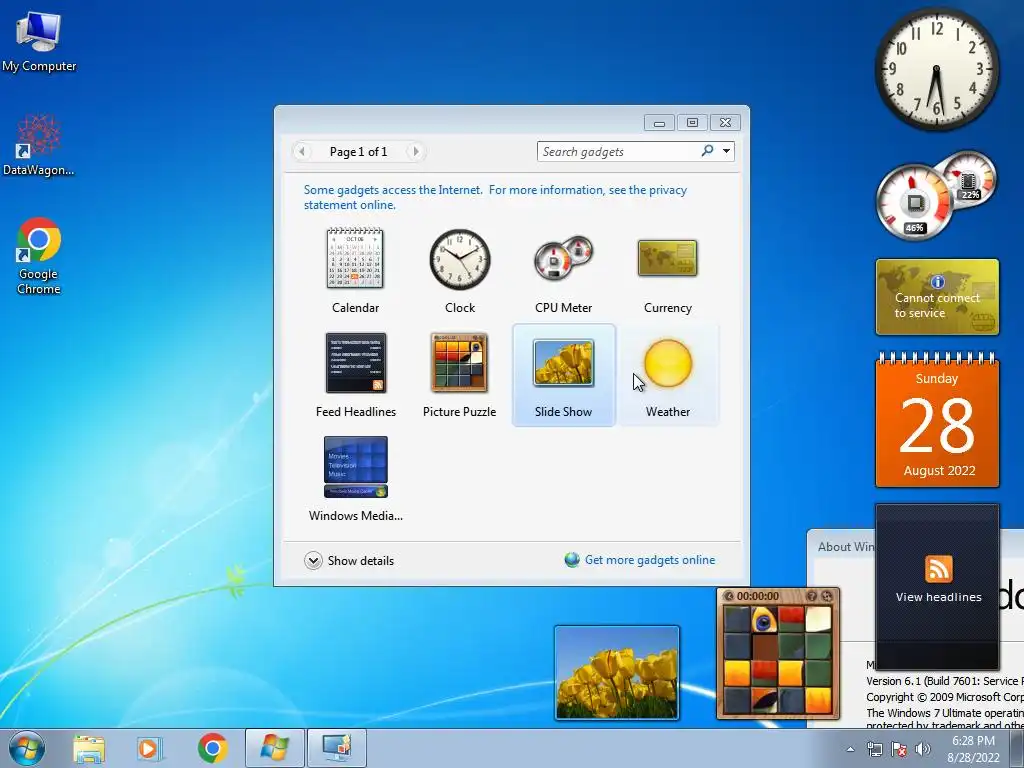Click the RSS icon in feed gadget
The height and width of the screenshot is (768, 1024).
coord(938,568)
